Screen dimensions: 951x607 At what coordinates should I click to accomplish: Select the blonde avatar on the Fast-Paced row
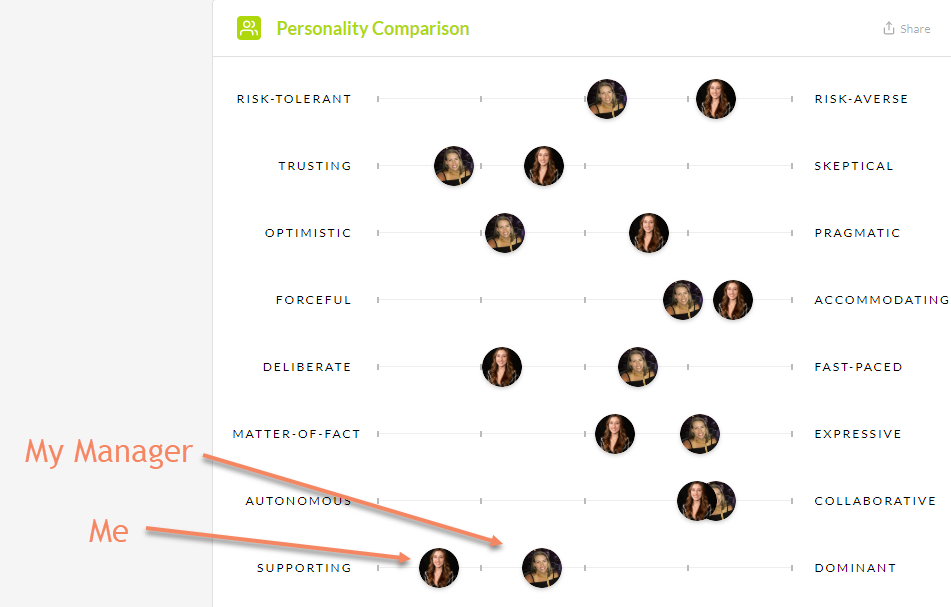point(638,367)
